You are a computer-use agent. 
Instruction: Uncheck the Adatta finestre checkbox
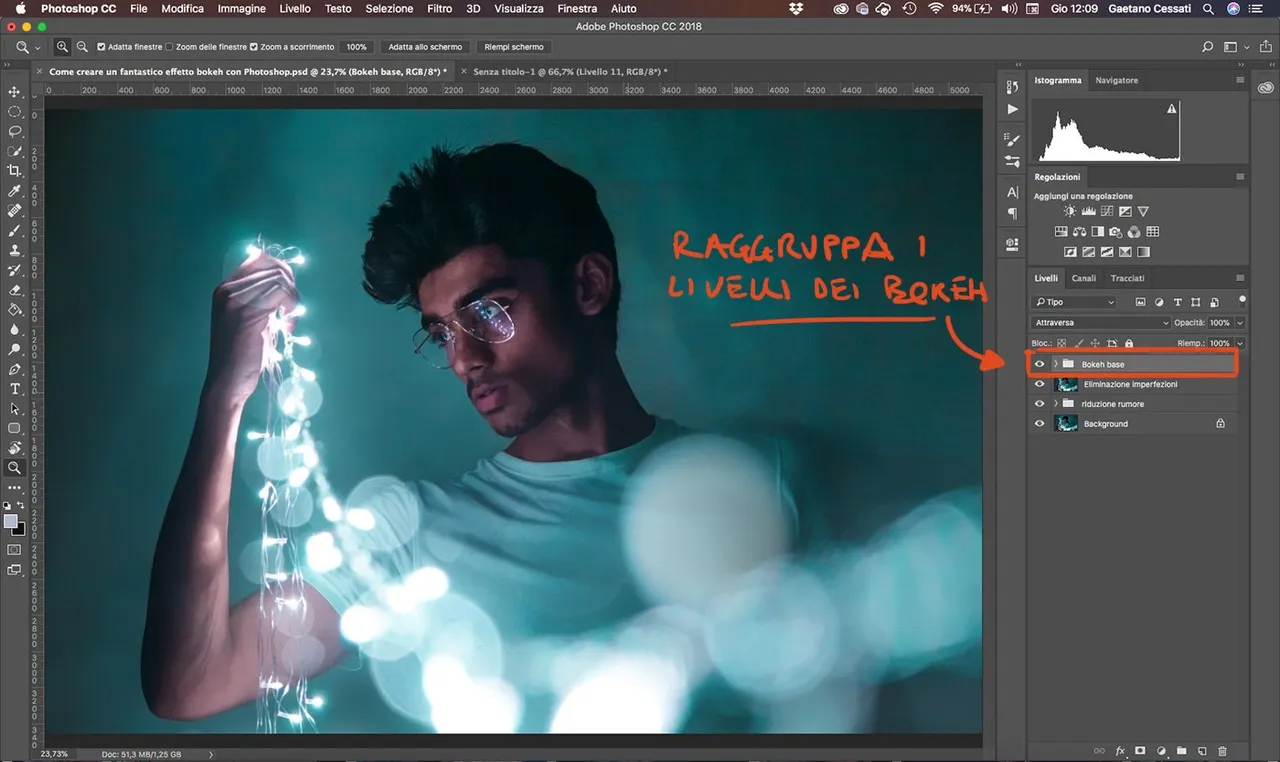102,47
